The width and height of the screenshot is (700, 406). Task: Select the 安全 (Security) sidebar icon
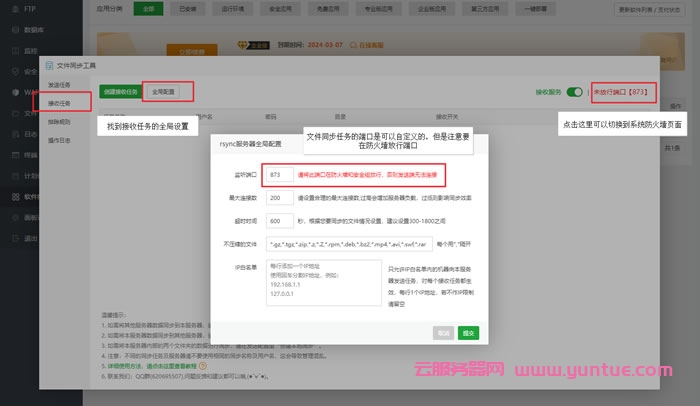10,71
